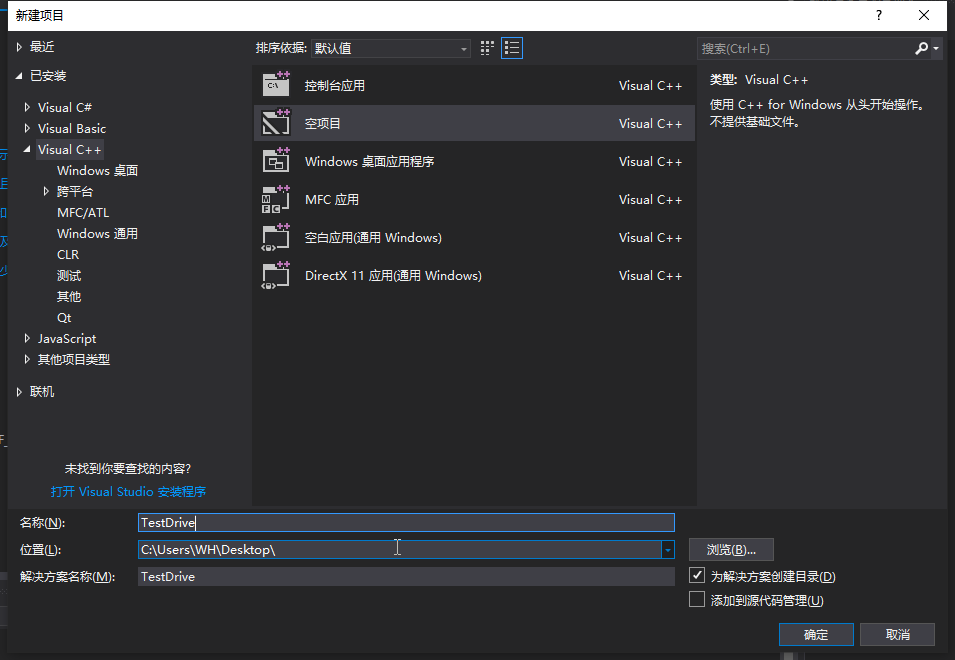Click the 取消 cancel button

[898, 634]
